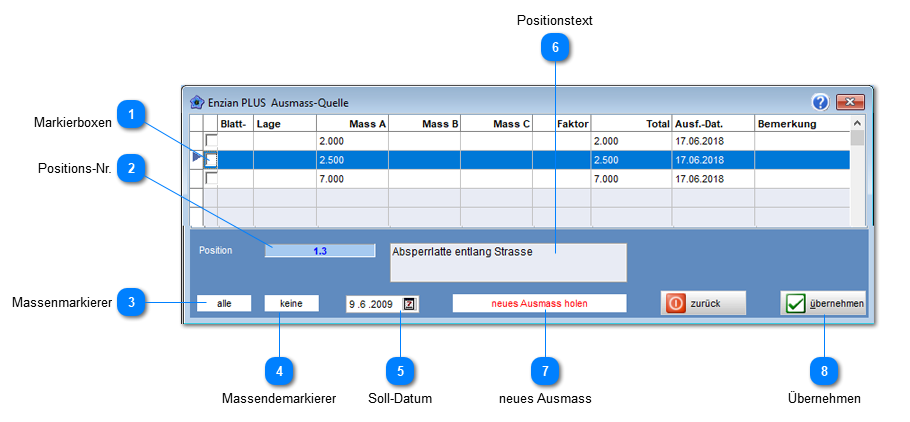Click callout badge number 6 for Positionstext

tap(555, 48)
